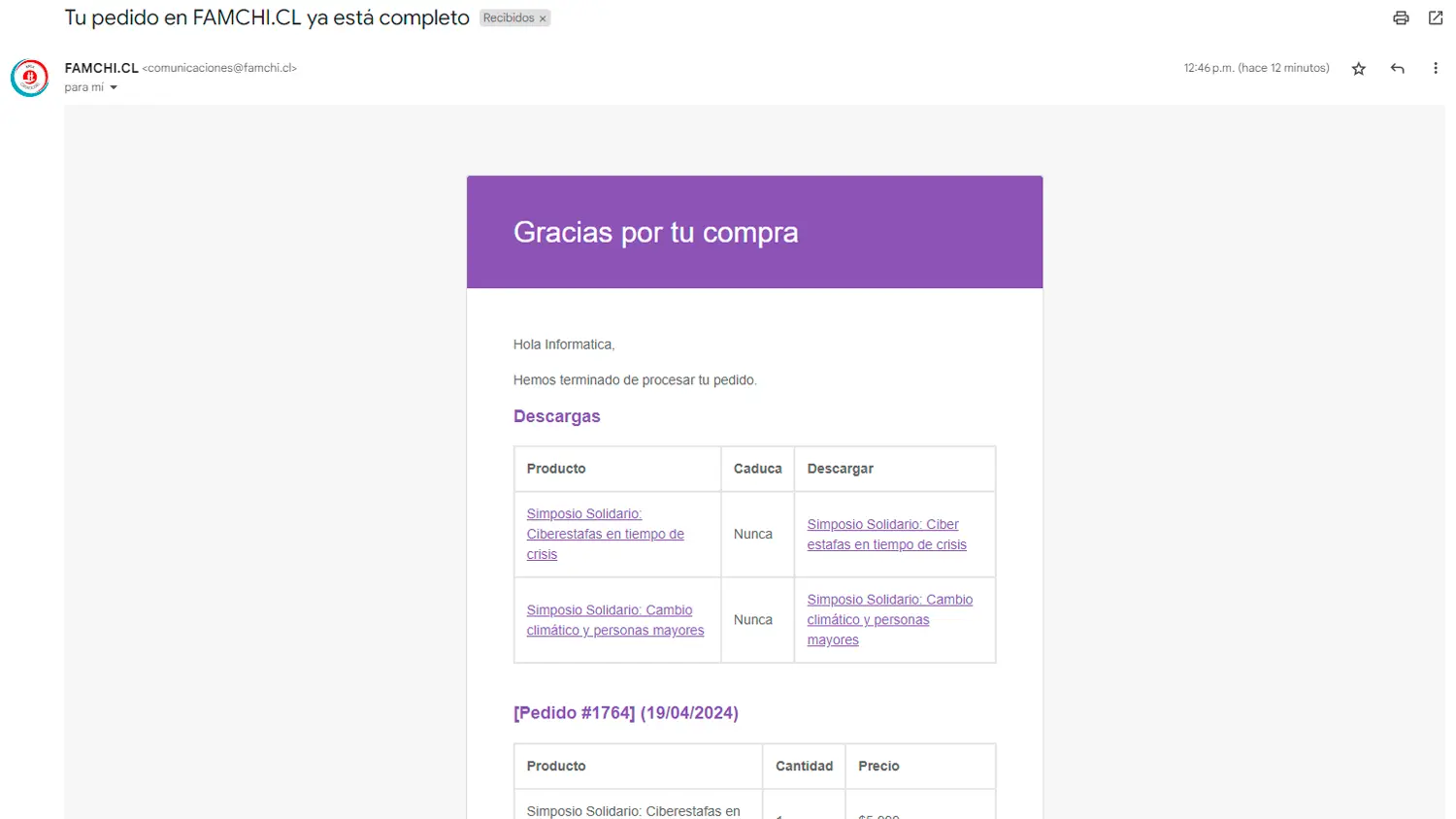The image size is (1456, 819).
Task: Click 'Hola Informatica,' greeting text
Action: click(564, 344)
